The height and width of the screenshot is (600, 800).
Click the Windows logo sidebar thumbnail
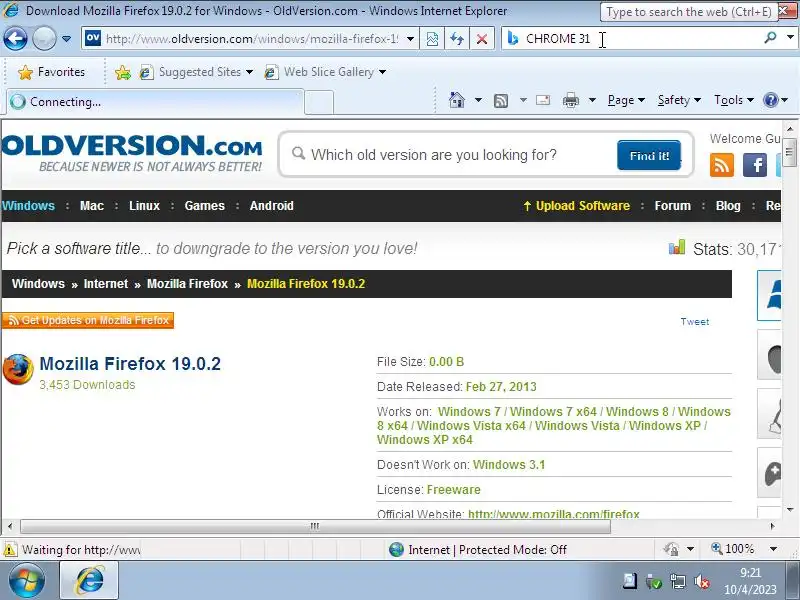click(x=769, y=295)
